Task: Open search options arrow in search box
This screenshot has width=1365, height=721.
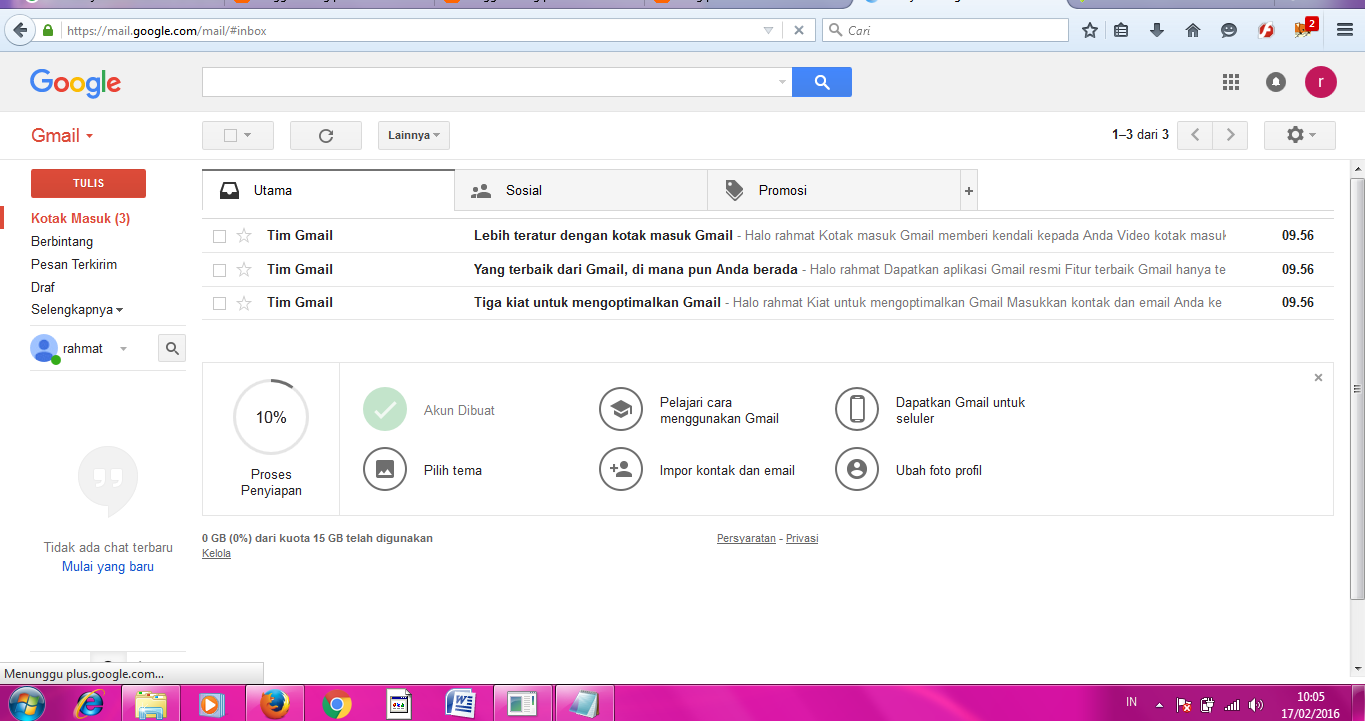Action: coord(782,82)
